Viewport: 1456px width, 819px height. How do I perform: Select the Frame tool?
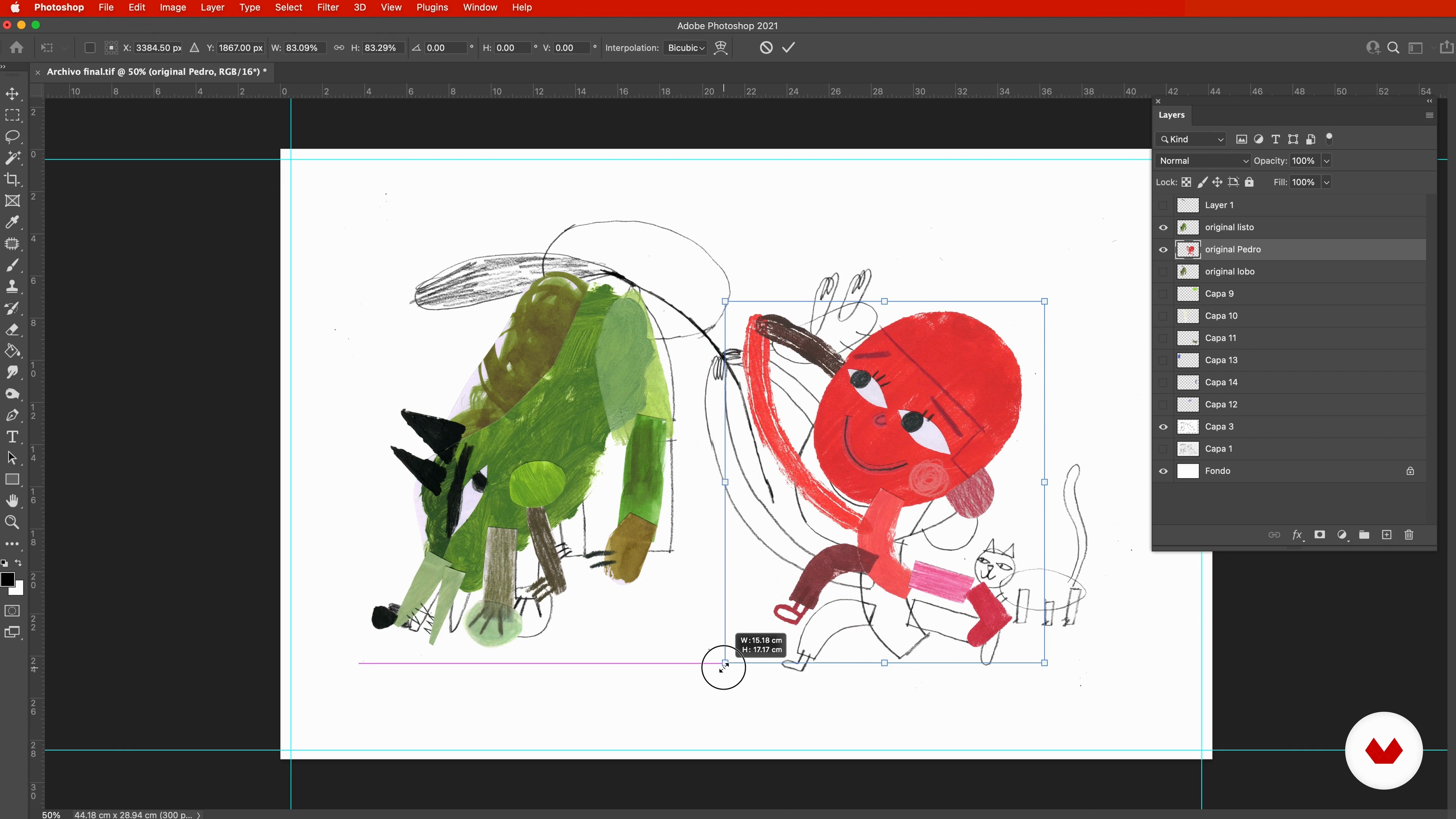(13, 201)
